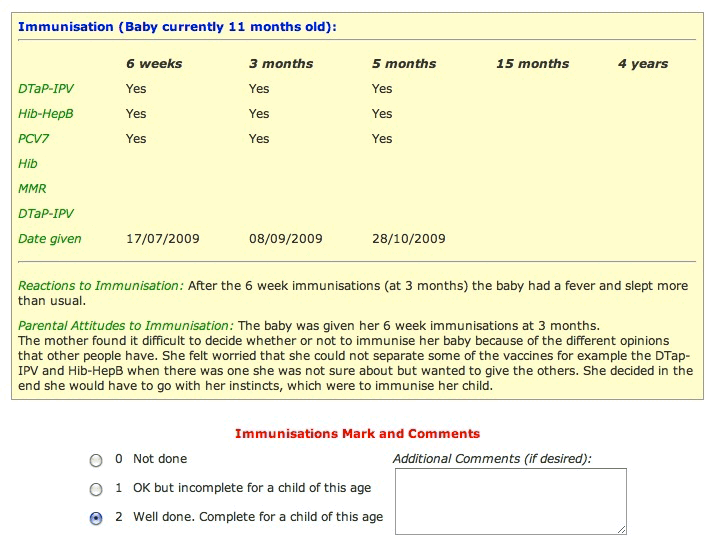Choose '1 OK but incomplete' radio option
This screenshot has width=713, height=544.
pyautogui.click(x=96, y=489)
